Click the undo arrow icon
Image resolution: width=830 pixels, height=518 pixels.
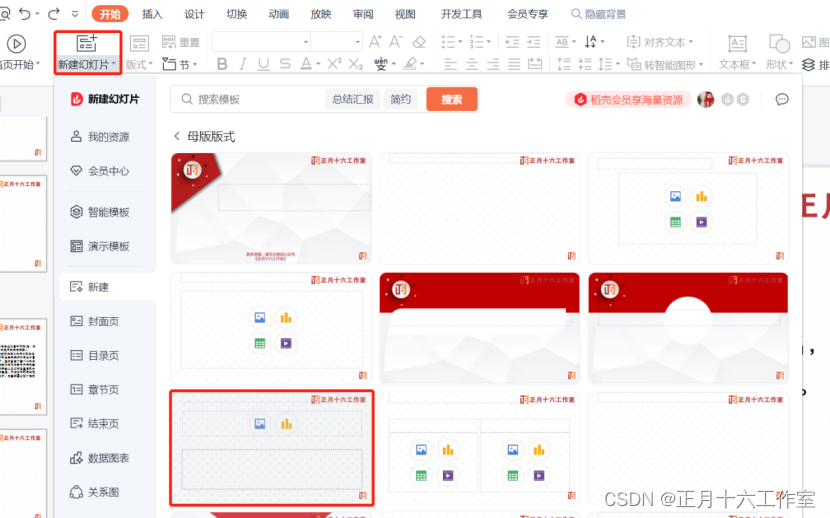25,14
